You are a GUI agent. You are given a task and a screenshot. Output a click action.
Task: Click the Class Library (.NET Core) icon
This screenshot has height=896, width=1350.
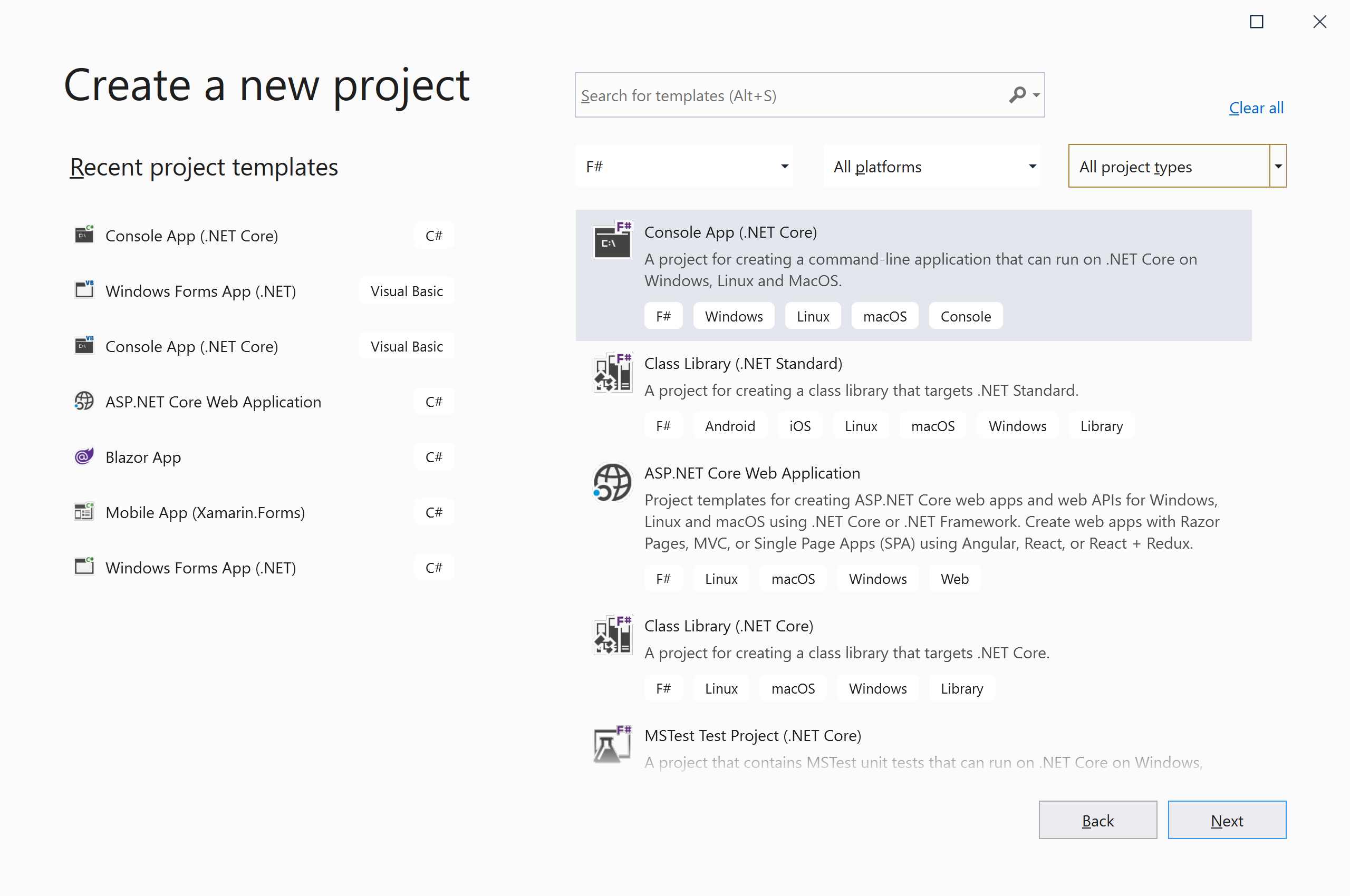[612, 635]
